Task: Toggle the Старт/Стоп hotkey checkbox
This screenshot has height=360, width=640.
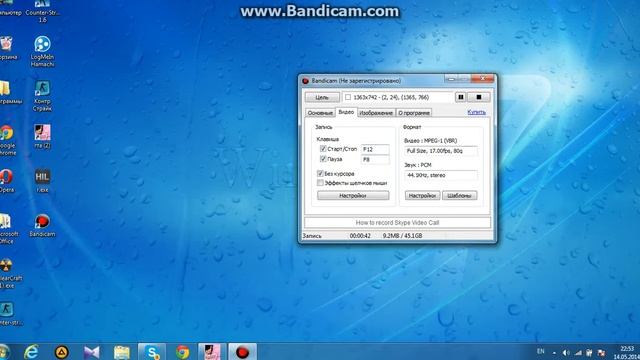Action: pyautogui.click(x=323, y=149)
